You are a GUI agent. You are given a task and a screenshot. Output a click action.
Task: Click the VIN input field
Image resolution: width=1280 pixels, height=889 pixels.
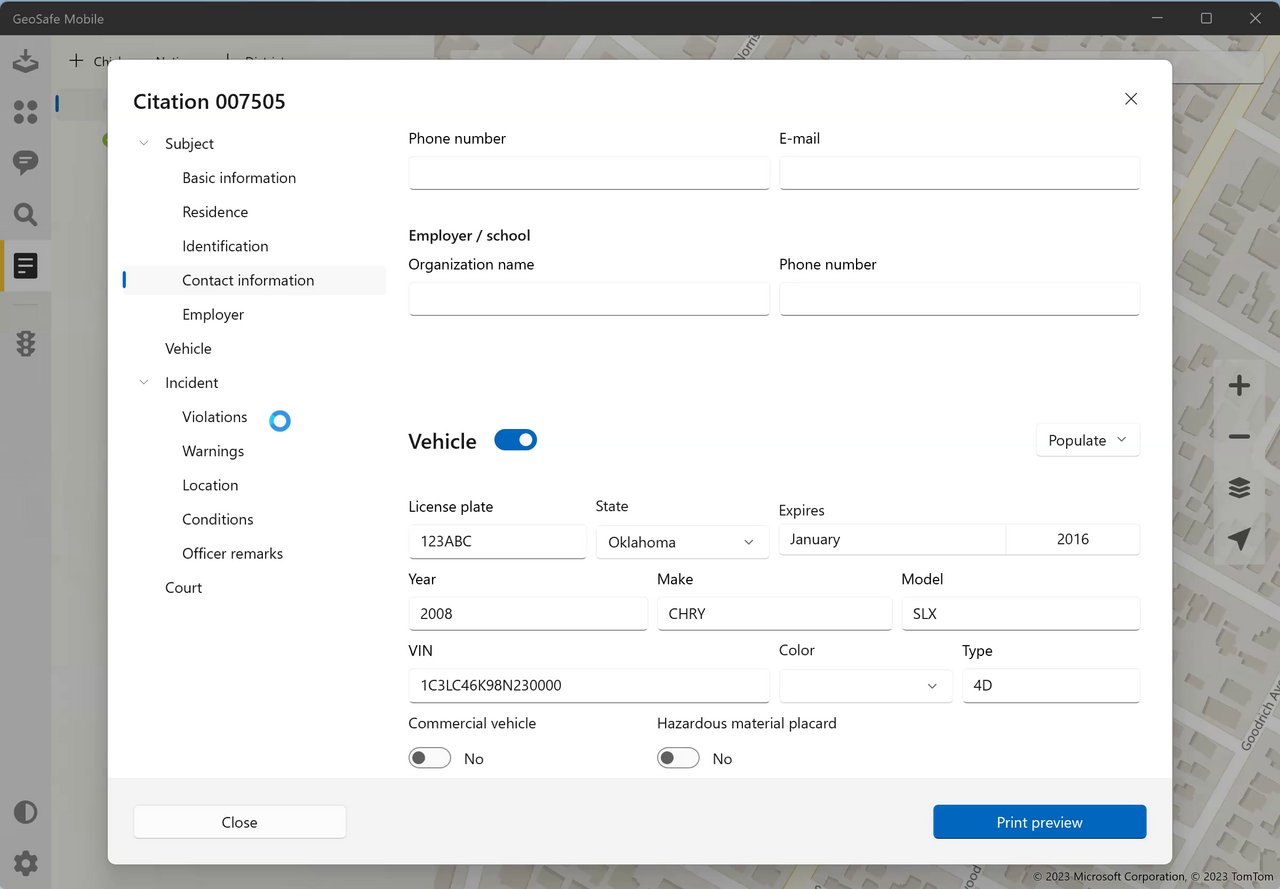pyautogui.click(x=588, y=686)
